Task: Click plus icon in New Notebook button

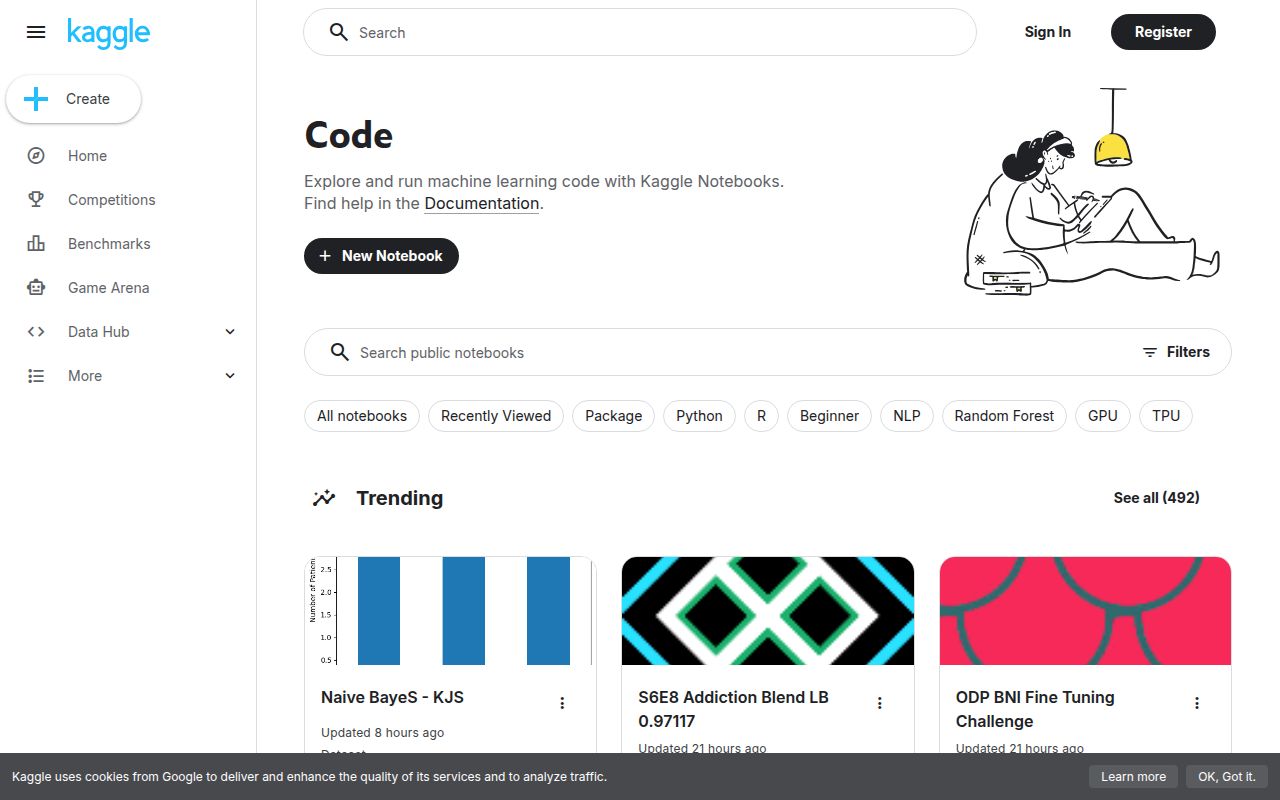Action: point(325,256)
